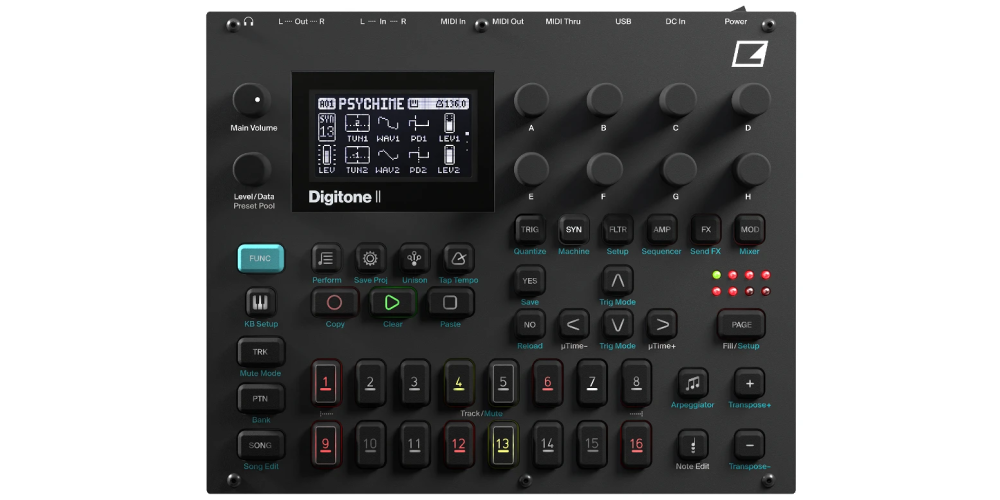Toggle track key 6

(x=547, y=383)
